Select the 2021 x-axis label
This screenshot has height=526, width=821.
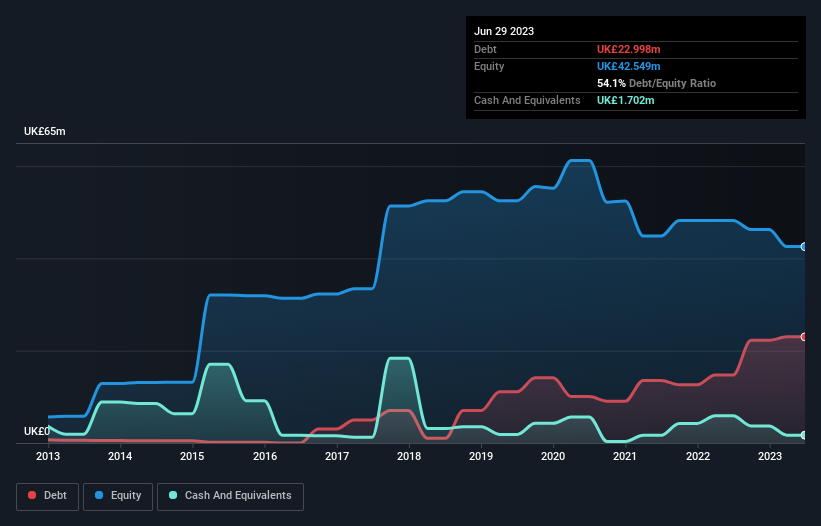[625, 456]
